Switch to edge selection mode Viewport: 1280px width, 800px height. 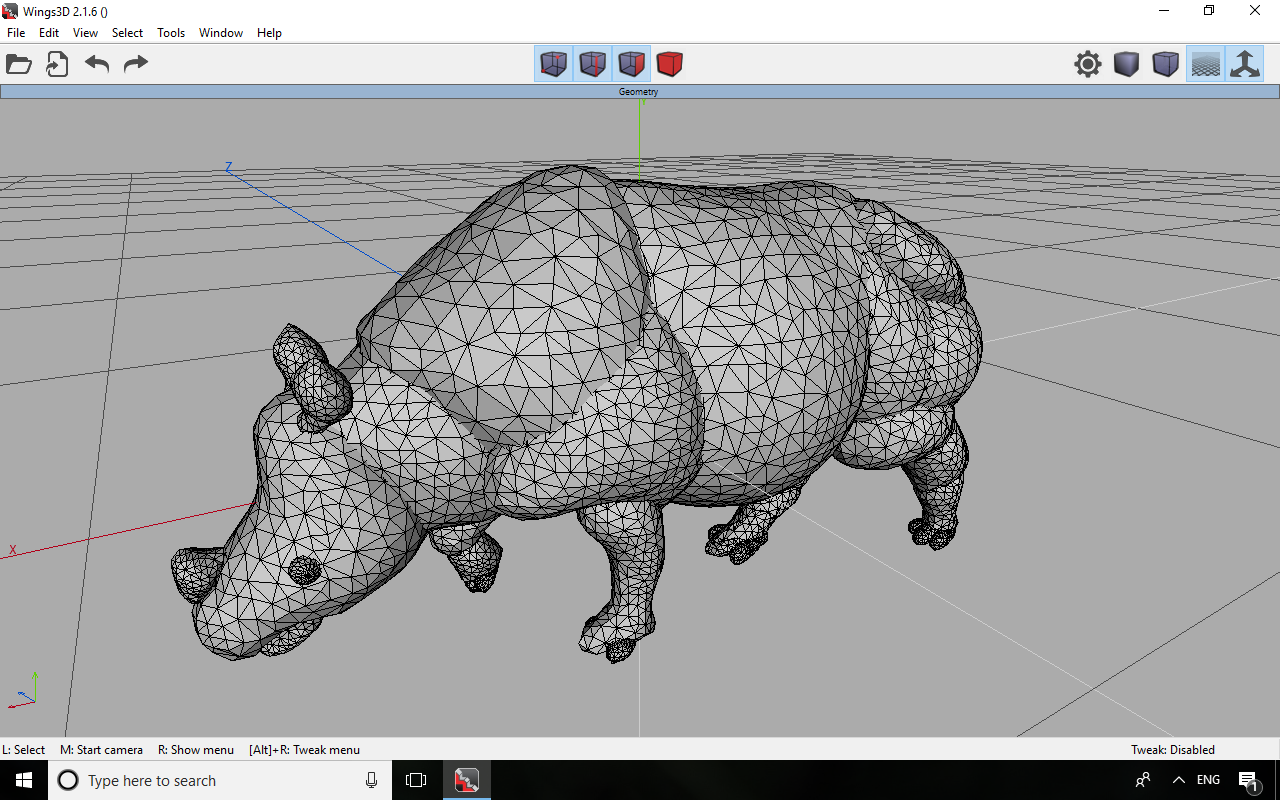click(592, 63)
